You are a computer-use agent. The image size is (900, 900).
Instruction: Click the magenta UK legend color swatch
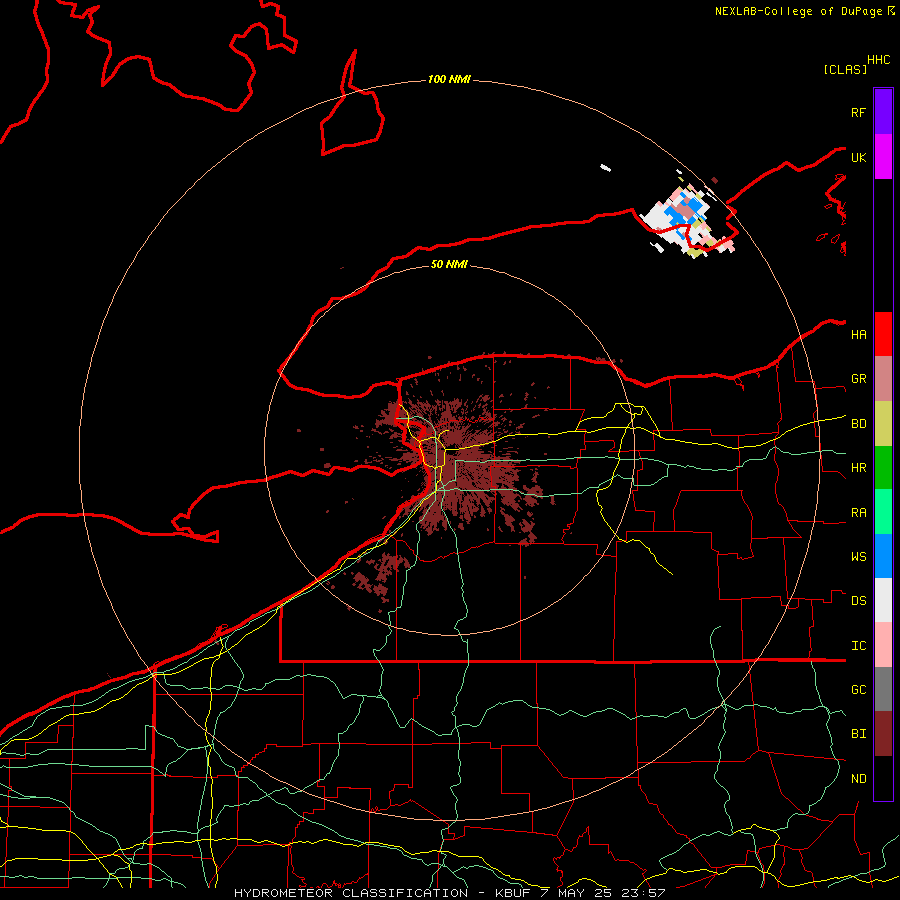click(883, 157)
